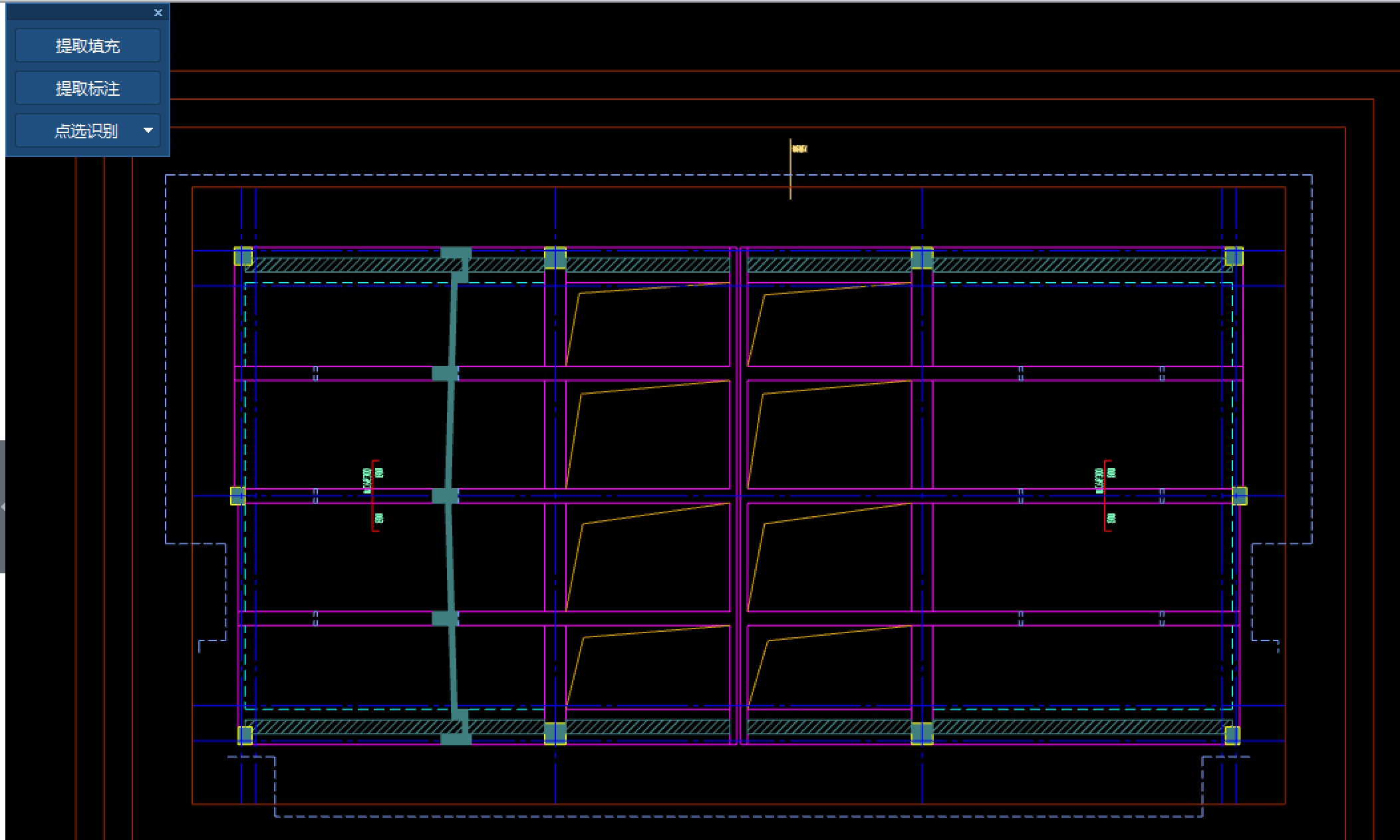Viewport: 1400px width, 840px height.
Task: Pick the left edge mid-height column
Action: pos(237,495)
